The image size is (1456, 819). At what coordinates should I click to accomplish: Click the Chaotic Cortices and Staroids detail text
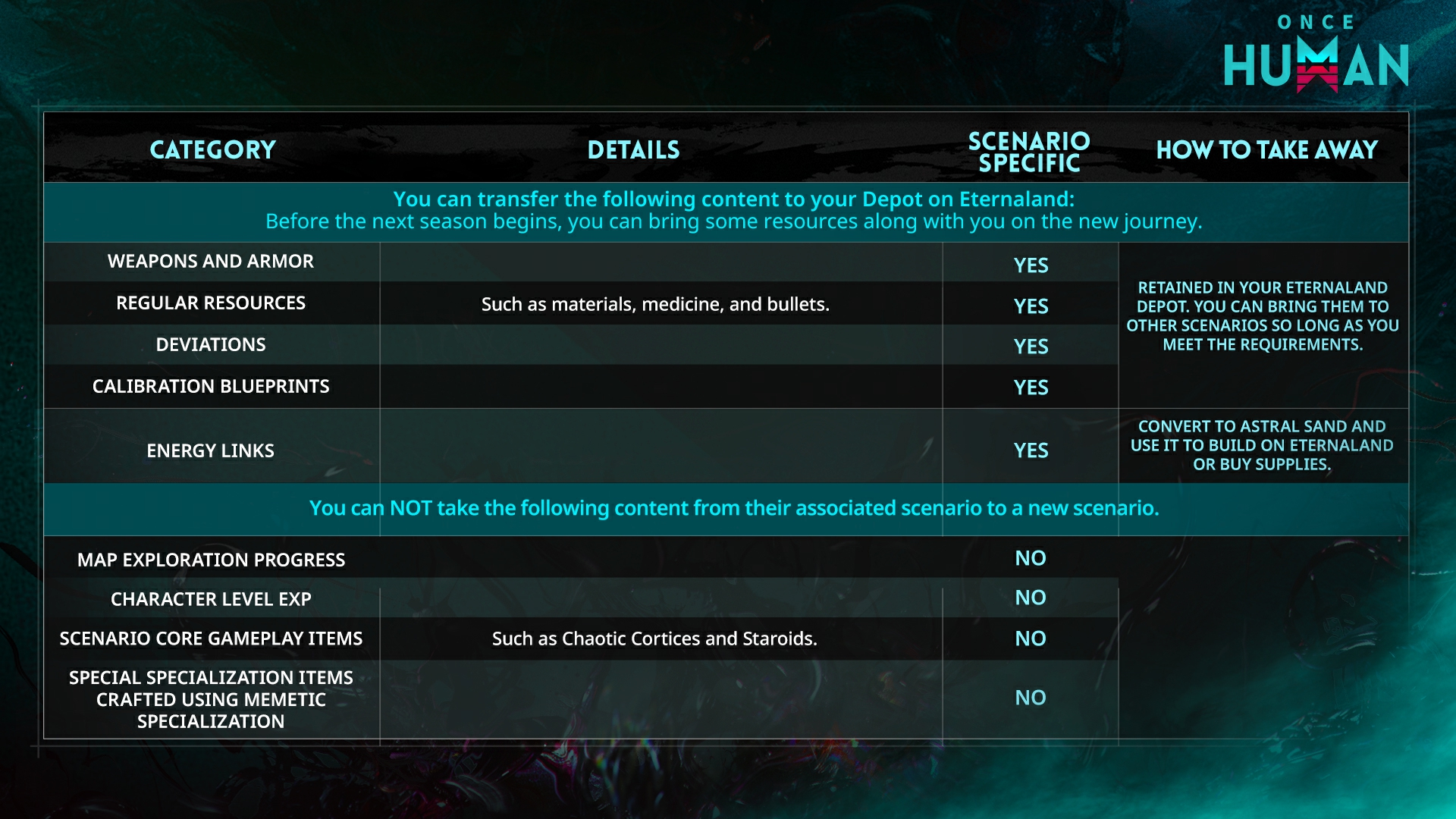(x=654, y=639)
